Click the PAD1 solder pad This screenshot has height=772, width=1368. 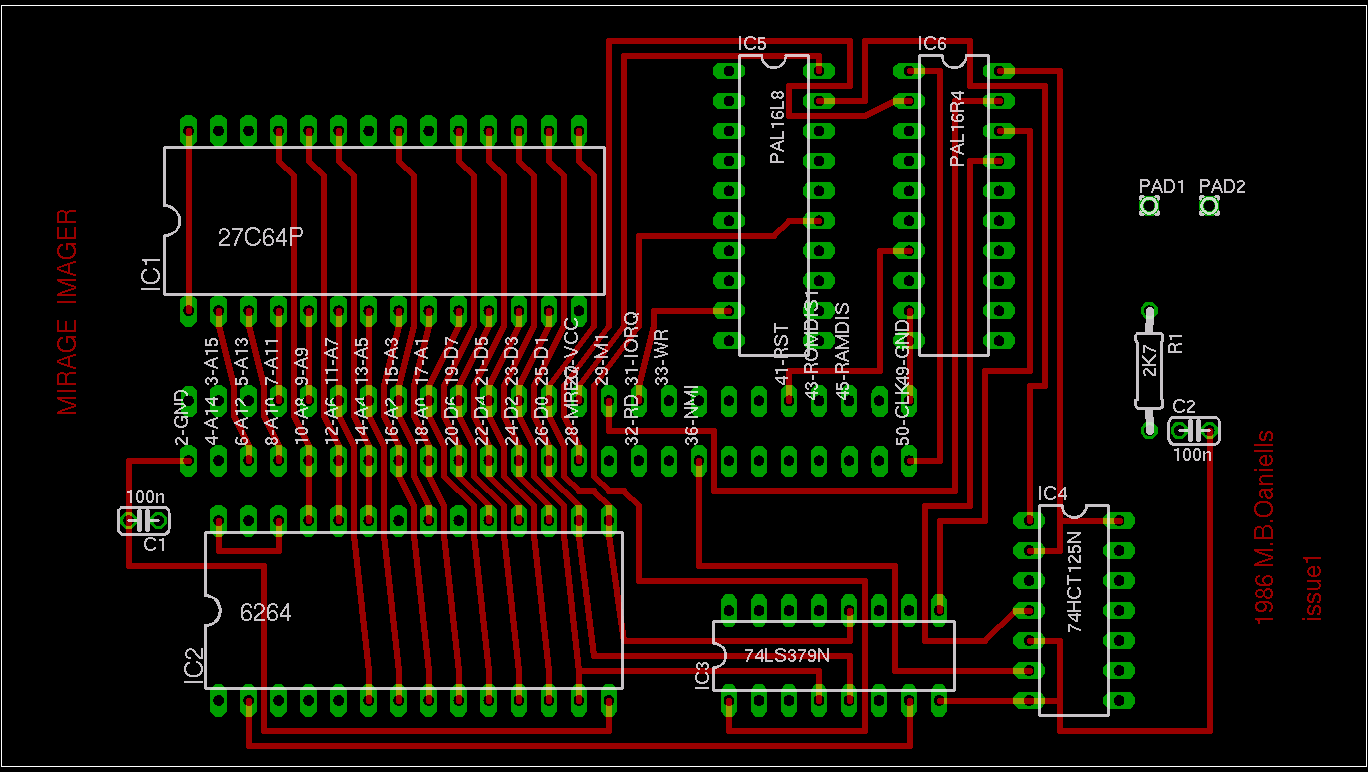tap(1149, 206)
